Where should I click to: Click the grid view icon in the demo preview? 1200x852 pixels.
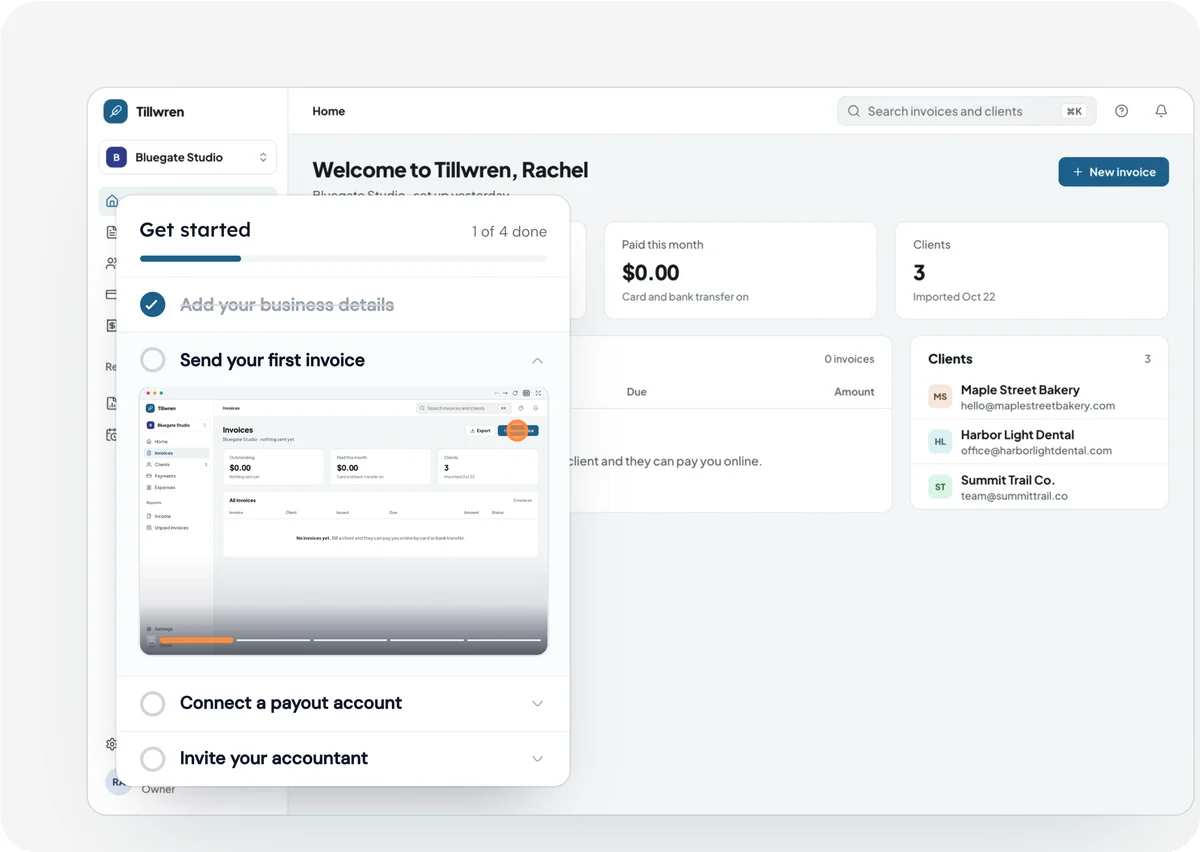tap(526, 393)
